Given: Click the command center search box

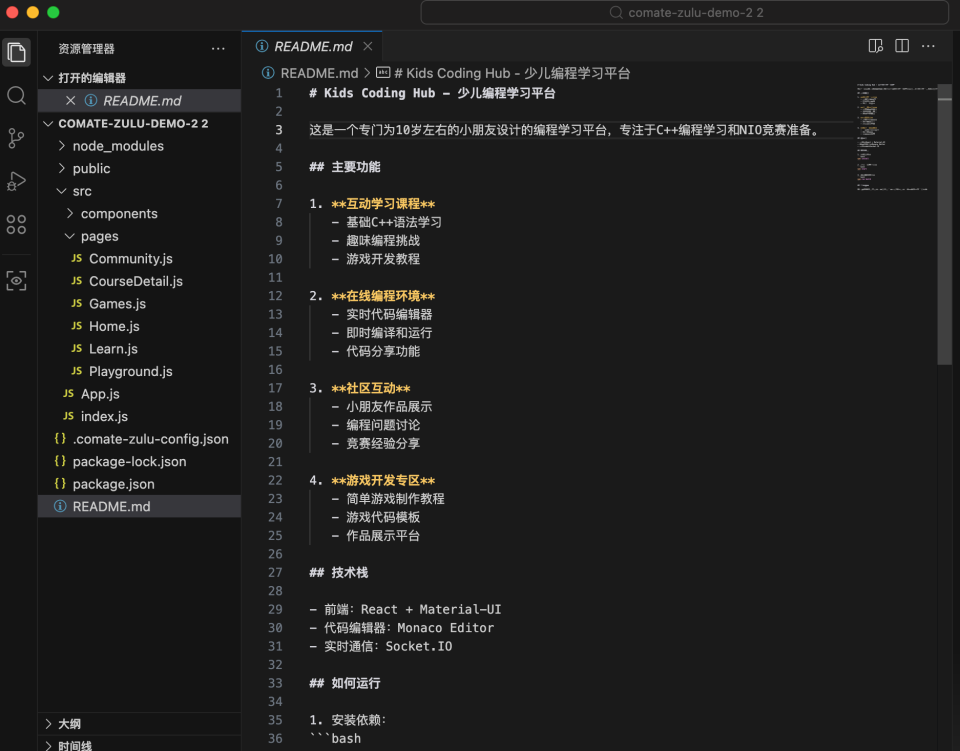Looking at the screenshot, I should (x=684, y=13).
